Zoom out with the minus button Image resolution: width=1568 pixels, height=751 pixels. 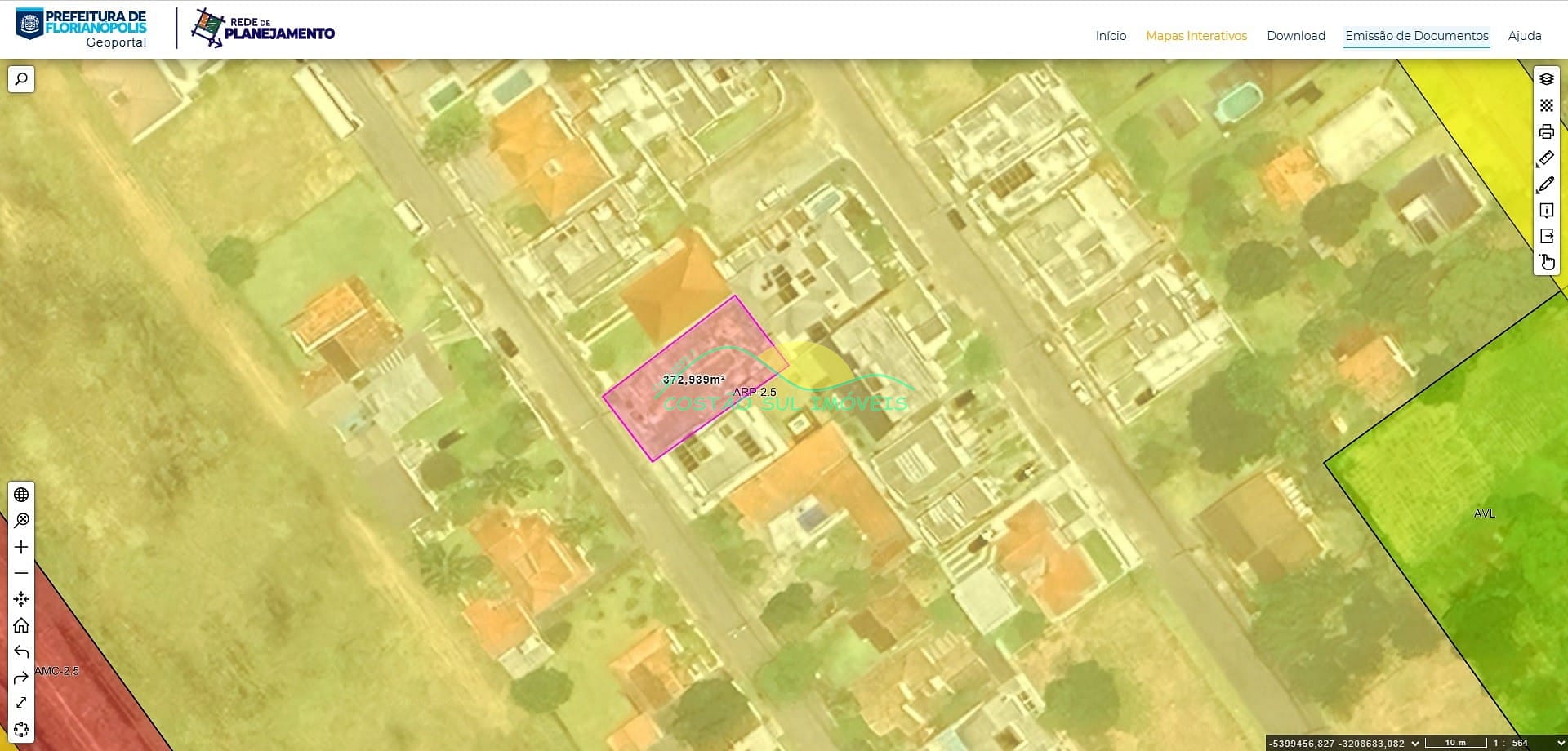click(x=21, y=573)
